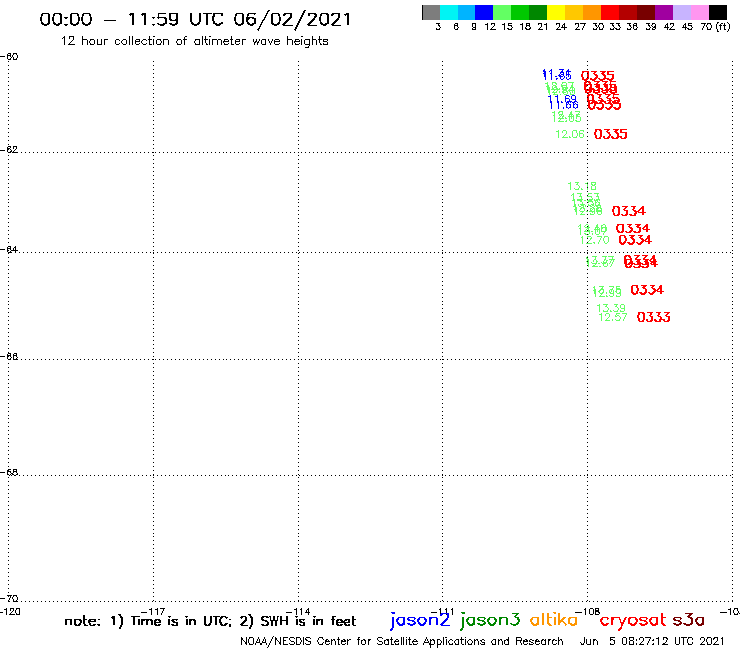Select the subtitle '12 hour collection of altimeter wave heights'

click(194, 41)
